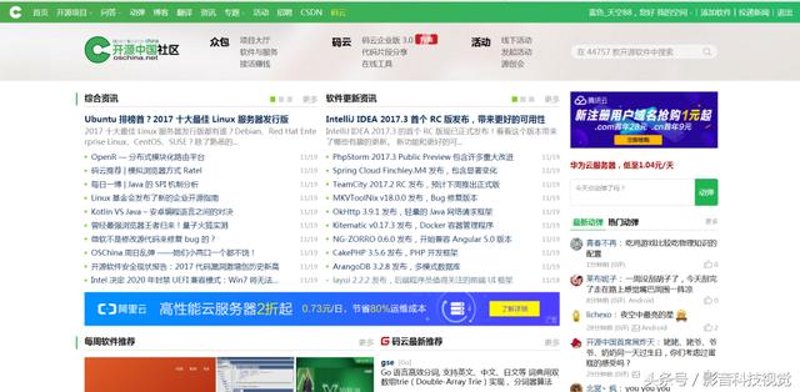Open the gse project link

tap(387, 362)
